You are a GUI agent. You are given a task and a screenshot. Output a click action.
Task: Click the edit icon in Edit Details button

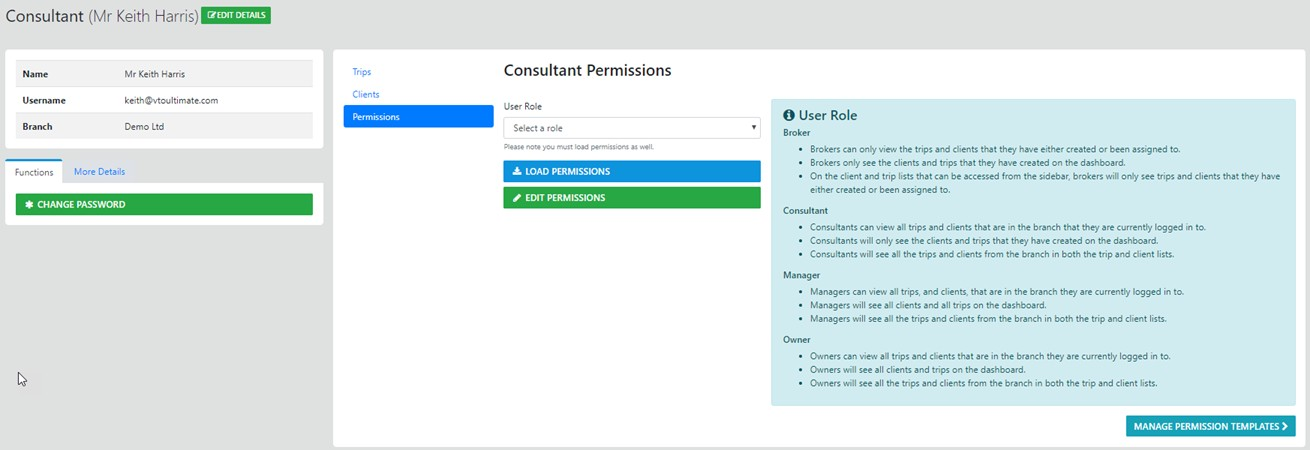pos(211,16)
